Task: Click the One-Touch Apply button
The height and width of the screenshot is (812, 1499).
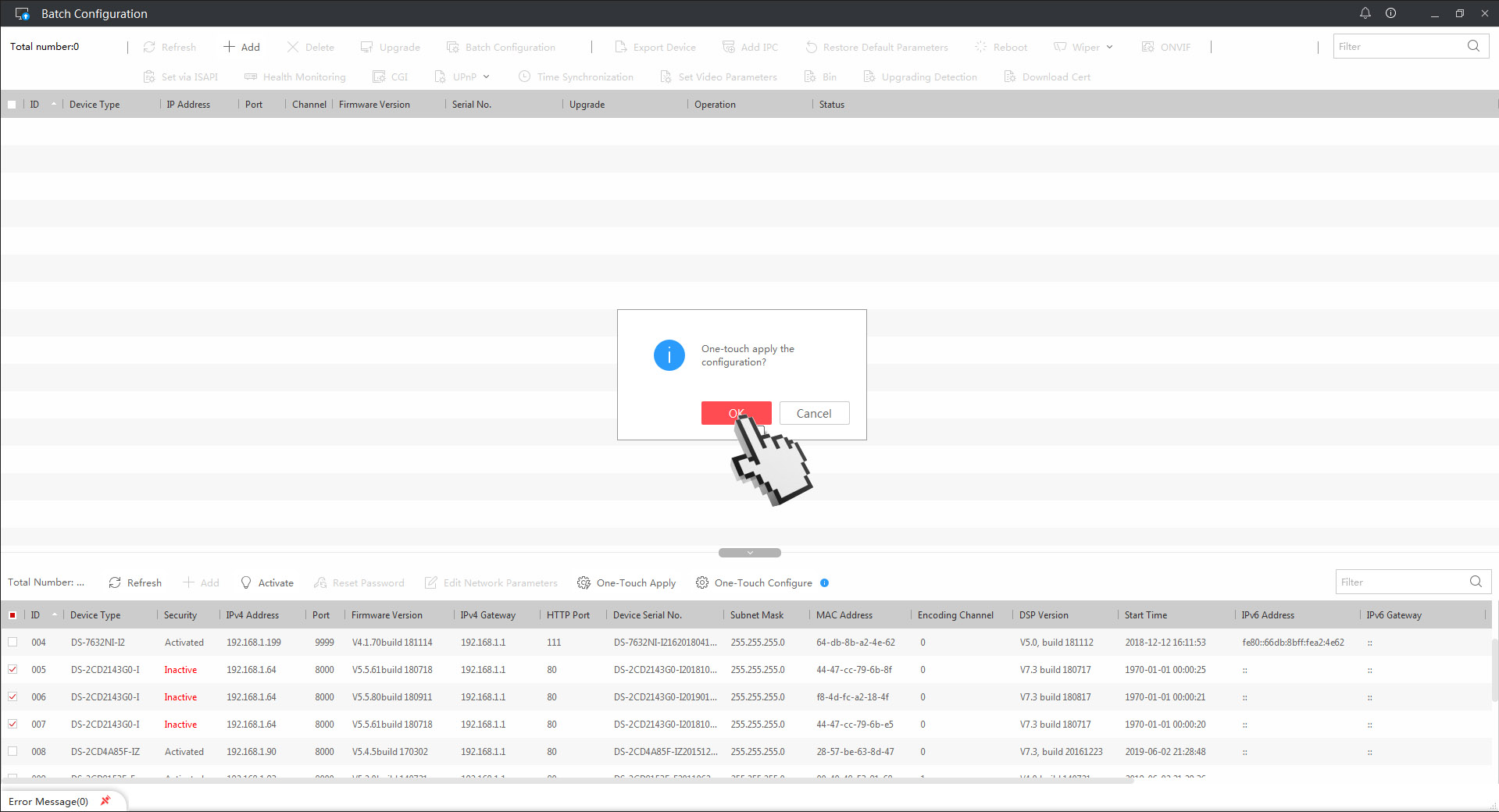Action: pos(626,582)
